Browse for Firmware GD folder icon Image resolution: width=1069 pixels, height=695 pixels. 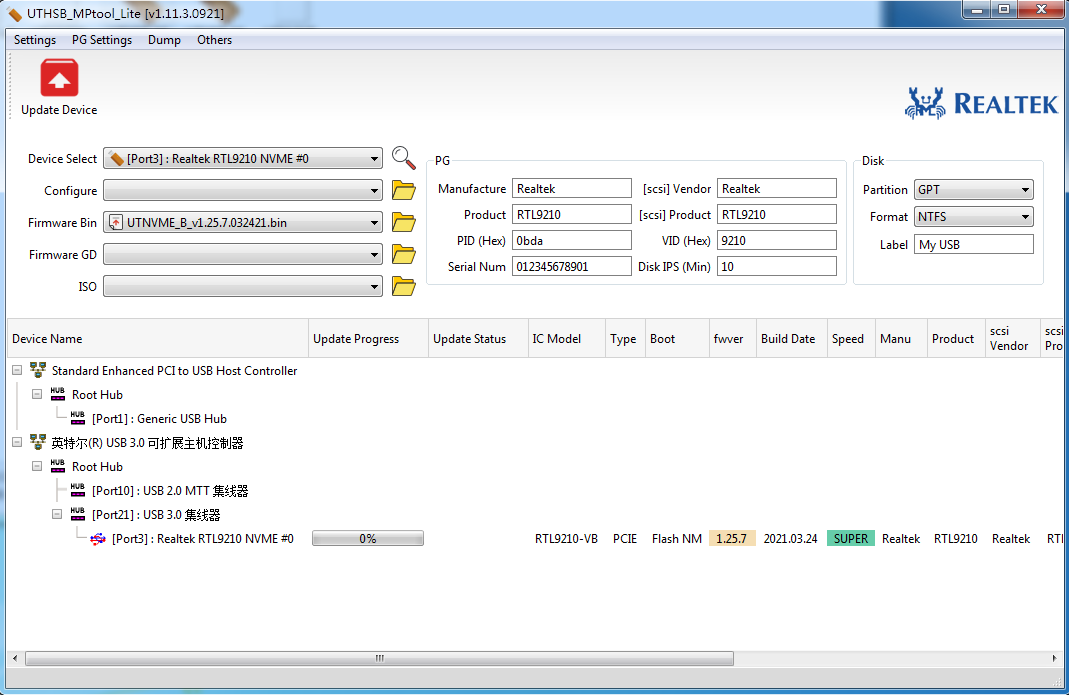click(404, 254)
